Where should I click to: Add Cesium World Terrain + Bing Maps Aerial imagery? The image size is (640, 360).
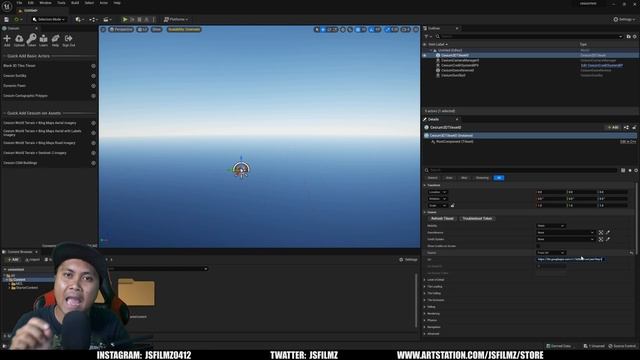(x=93, y=123)
